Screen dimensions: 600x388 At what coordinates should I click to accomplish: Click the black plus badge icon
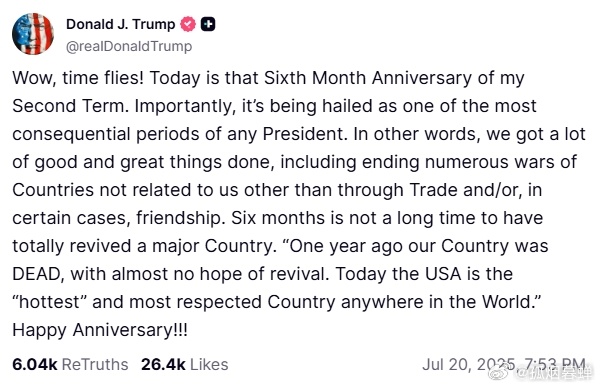tap(208, 24)
